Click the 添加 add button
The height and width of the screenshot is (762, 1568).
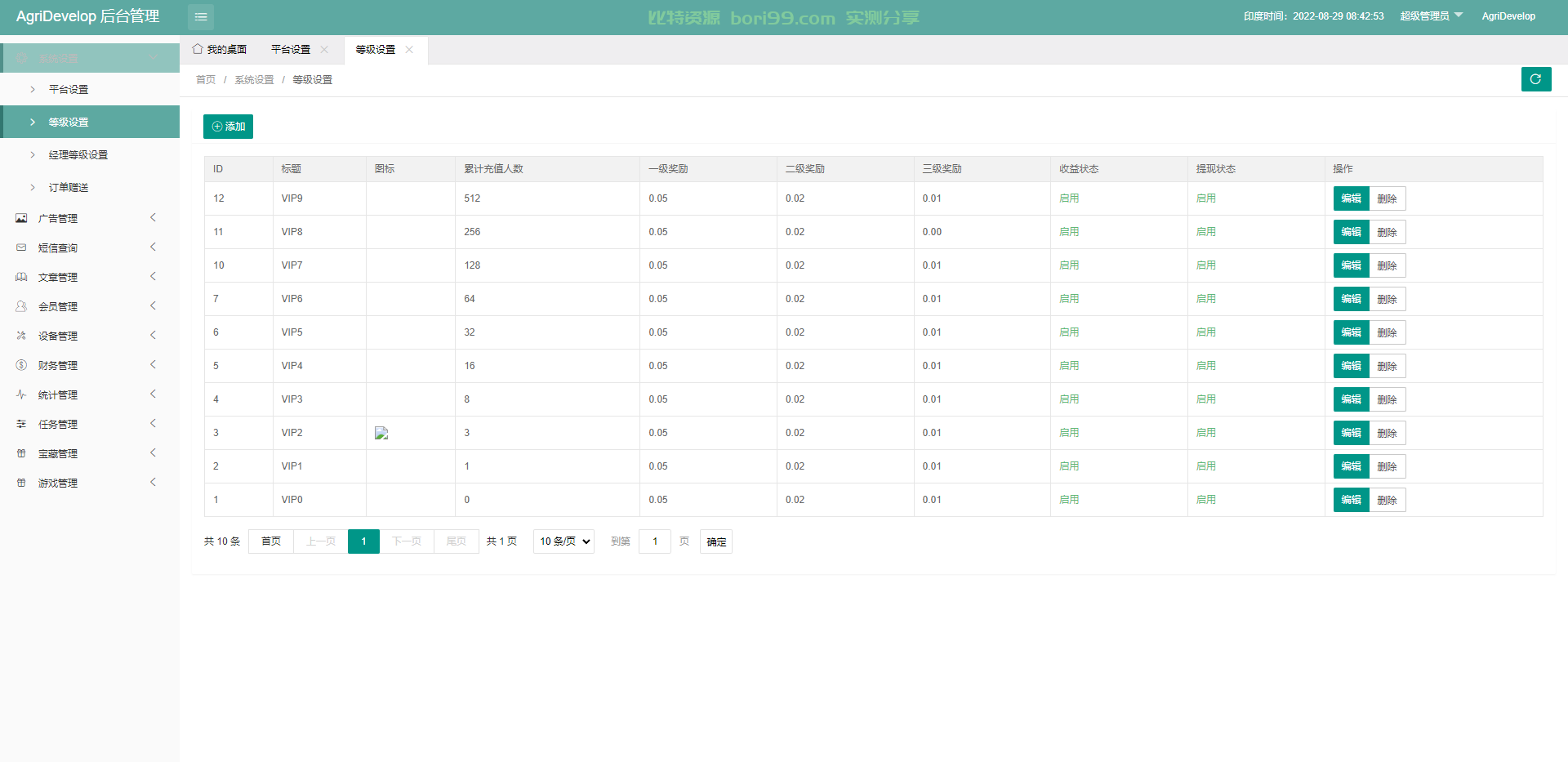coord(228,127)
